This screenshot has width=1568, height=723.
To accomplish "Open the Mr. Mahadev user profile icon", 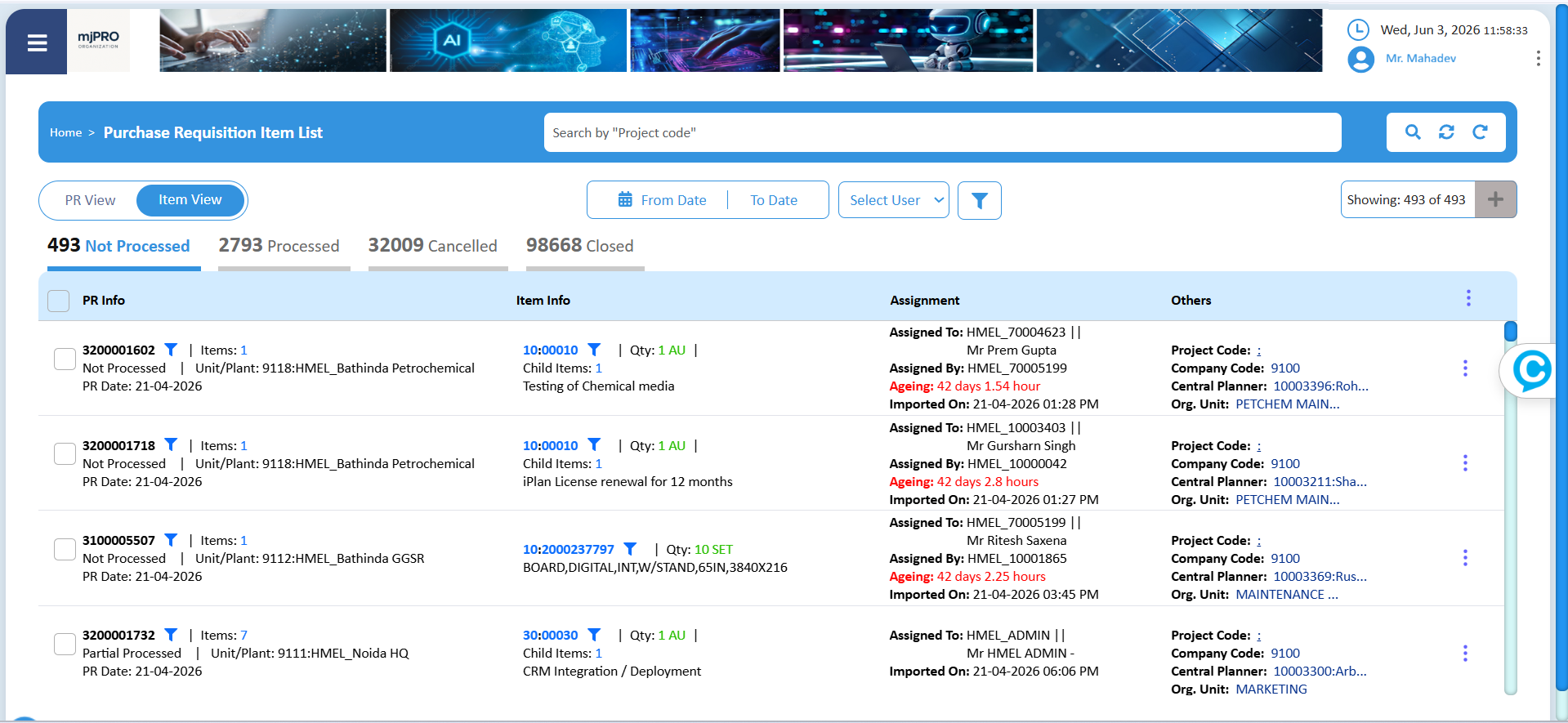I will [x=1360, y=59].
